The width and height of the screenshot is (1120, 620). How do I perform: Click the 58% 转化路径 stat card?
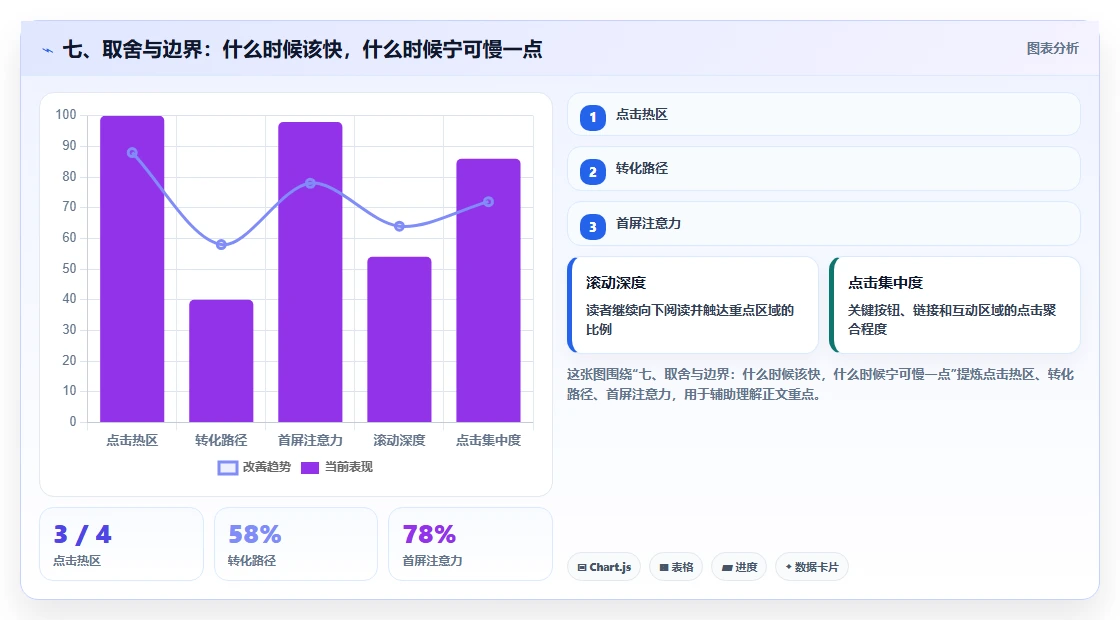click(296, 544)
